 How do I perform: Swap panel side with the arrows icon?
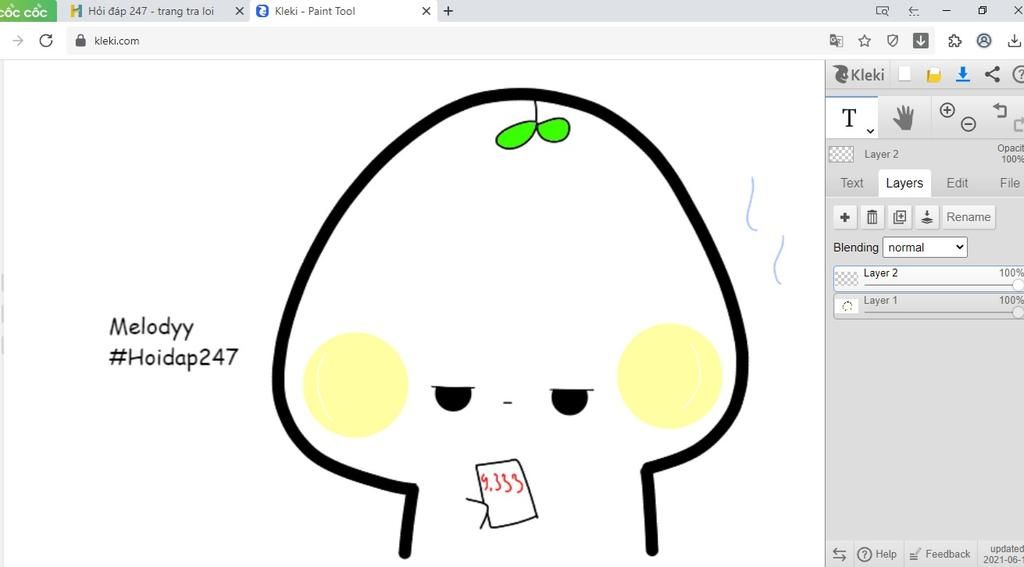(x=840, y=554)
